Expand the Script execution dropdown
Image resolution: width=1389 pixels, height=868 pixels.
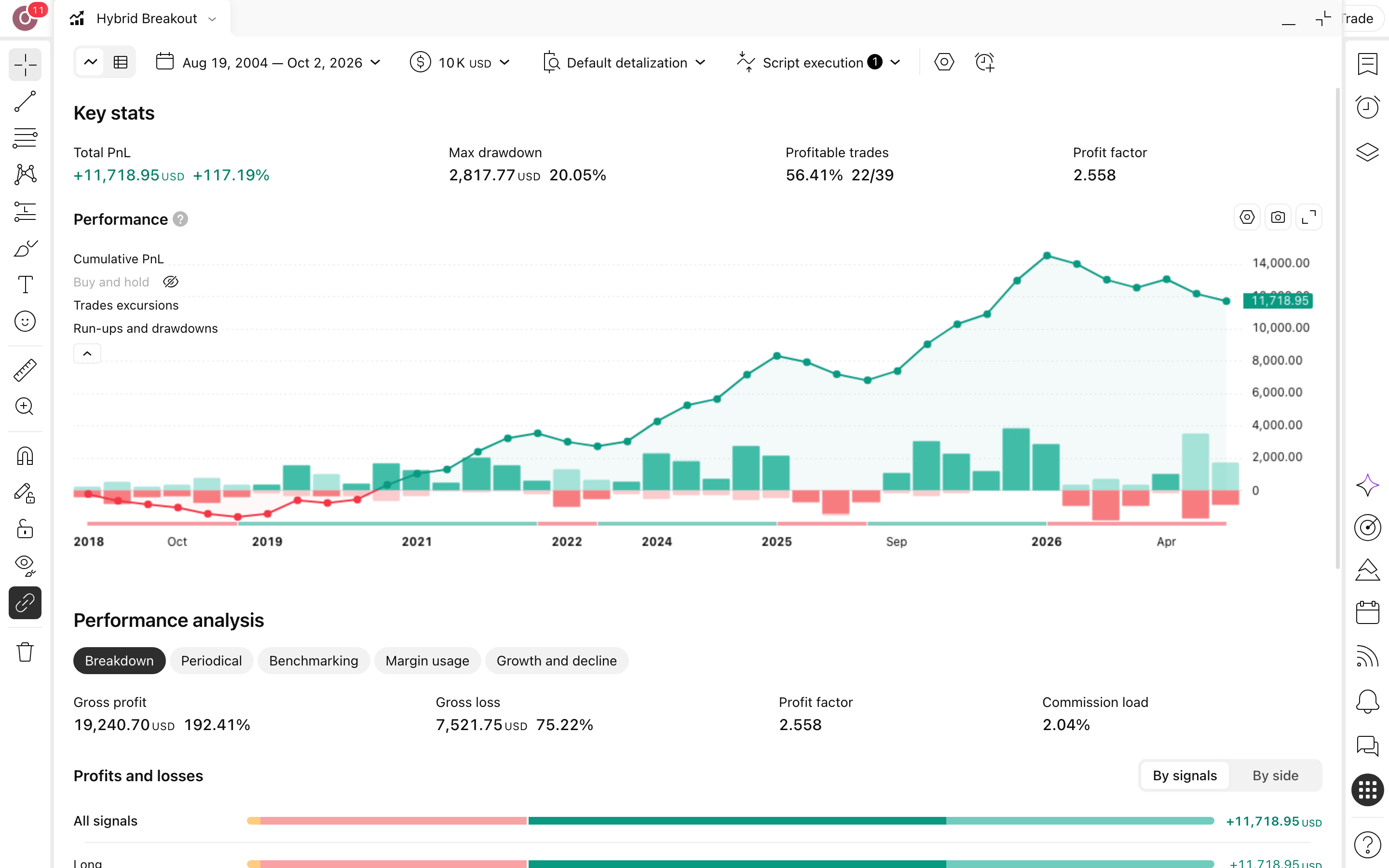[x=819, y=63]
